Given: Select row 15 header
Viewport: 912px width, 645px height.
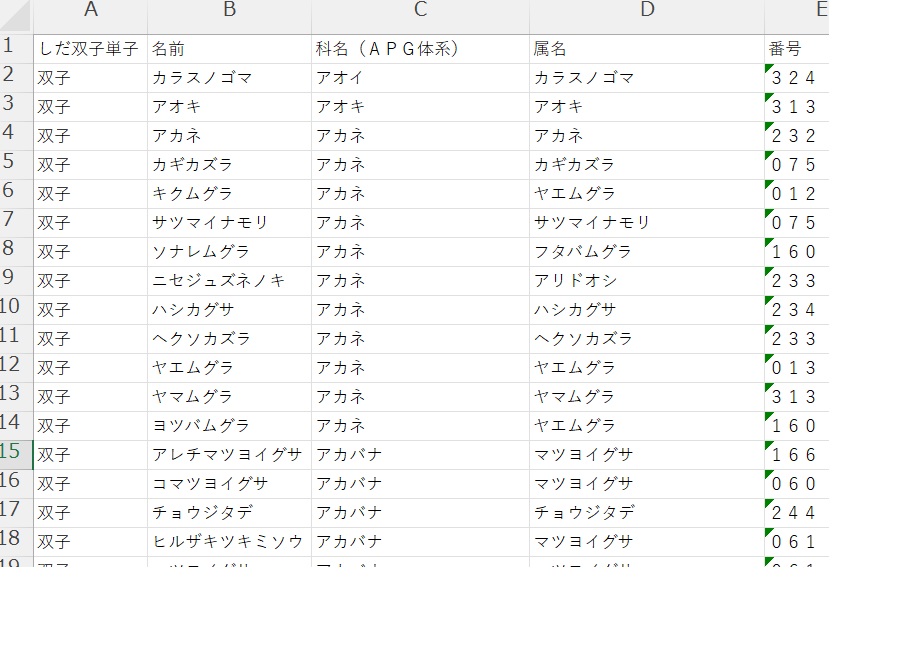Looking at the screenshot, I should pos(16,455).
